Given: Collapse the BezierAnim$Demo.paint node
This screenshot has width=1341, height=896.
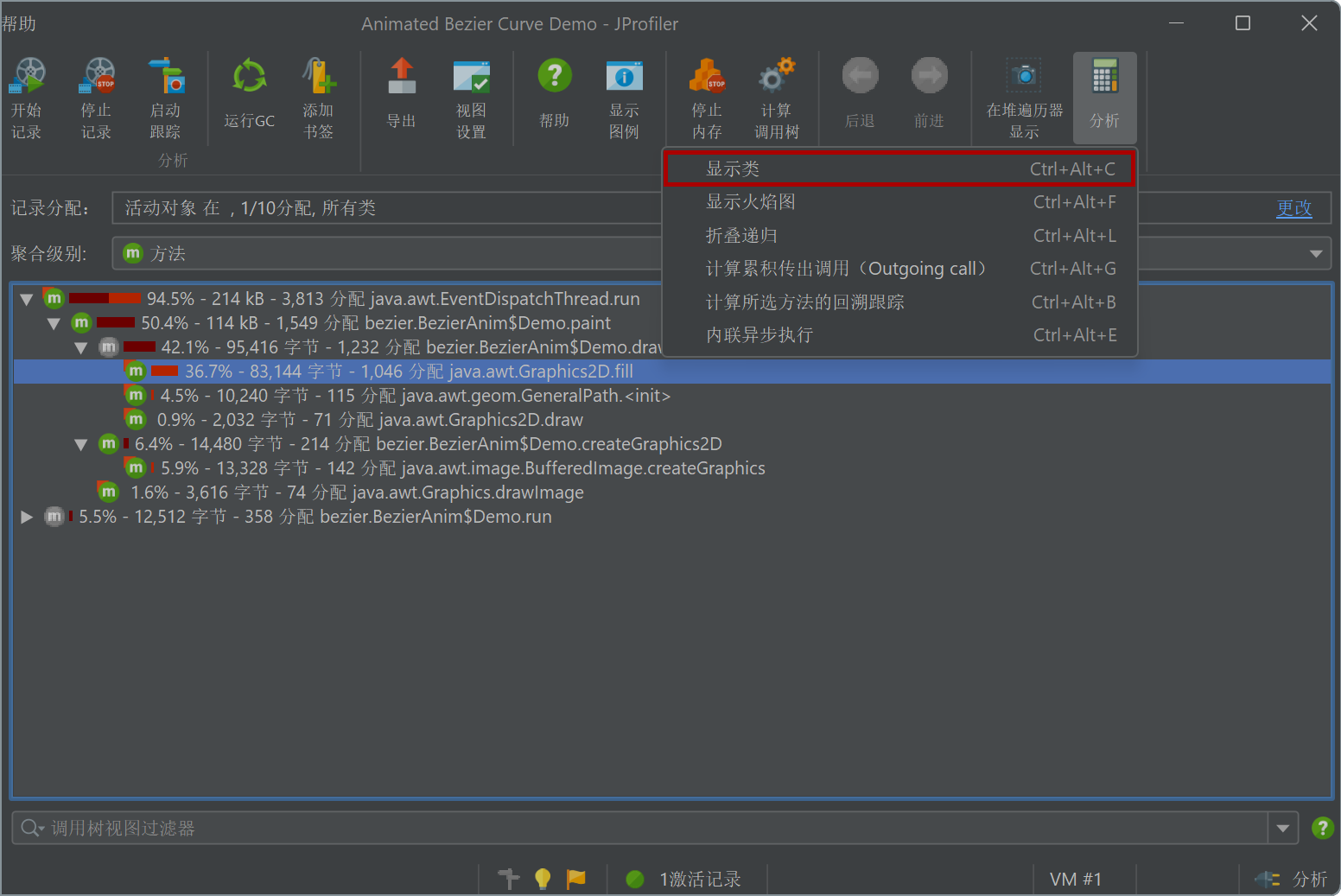Looking at the screenshot, I should pos(54,323).
